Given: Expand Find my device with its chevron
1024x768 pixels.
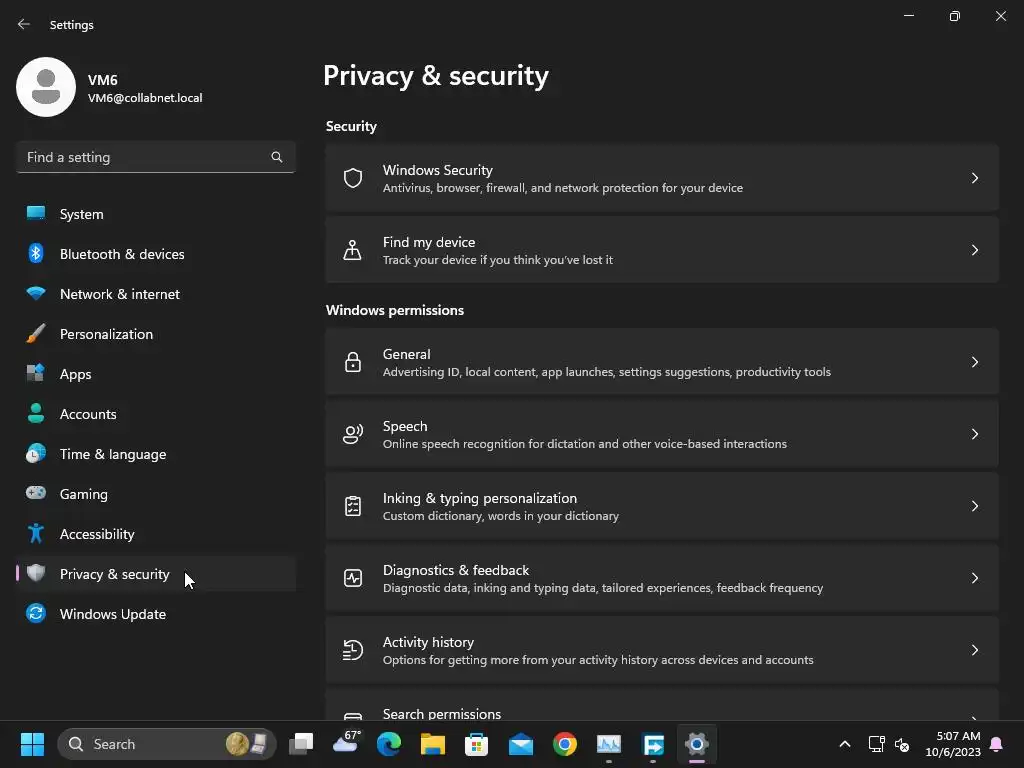Looking at the screenshot, I should coord(974,250).
